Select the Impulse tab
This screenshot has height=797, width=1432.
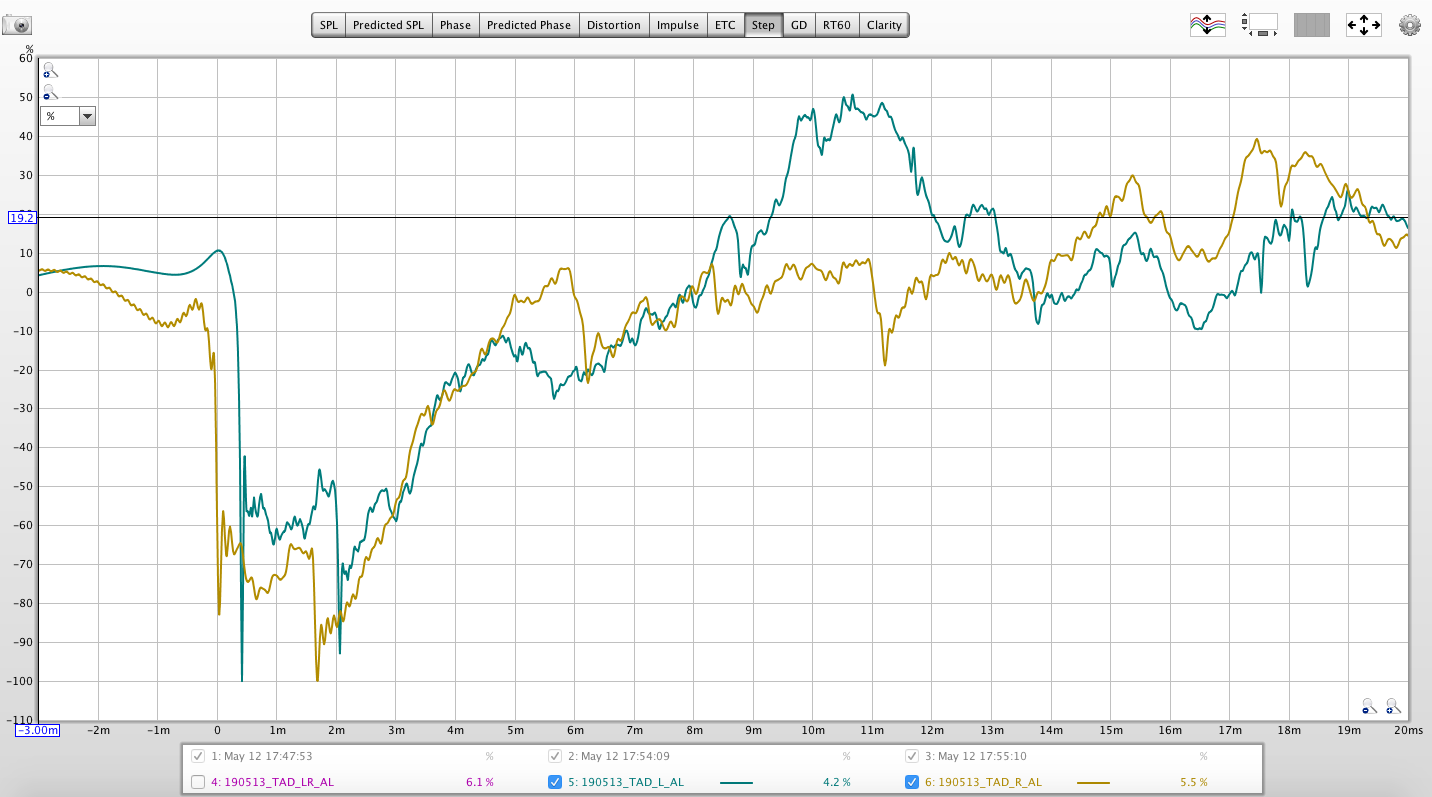point(678,25)
